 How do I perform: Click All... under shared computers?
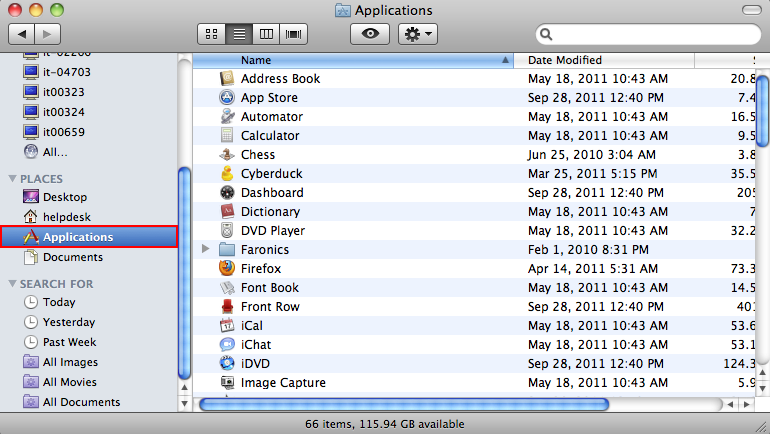(55, 152)
